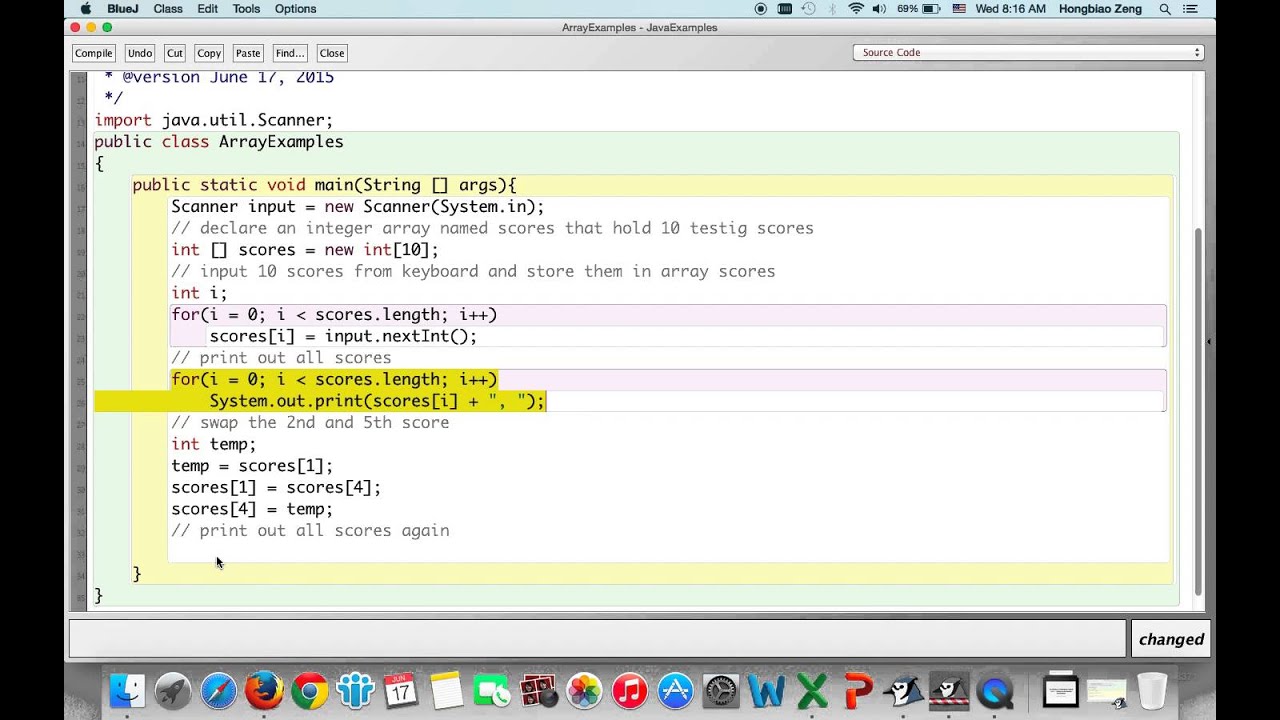Launch Firefox from the dock
This screenshot has height=720, width=1280.
tap(264, 691)
